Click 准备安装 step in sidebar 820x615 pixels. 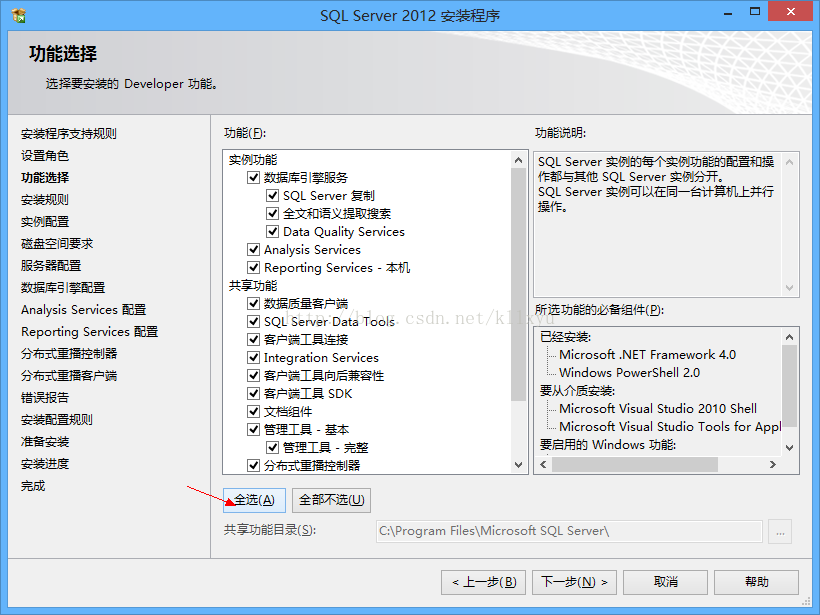pos(45,442)
